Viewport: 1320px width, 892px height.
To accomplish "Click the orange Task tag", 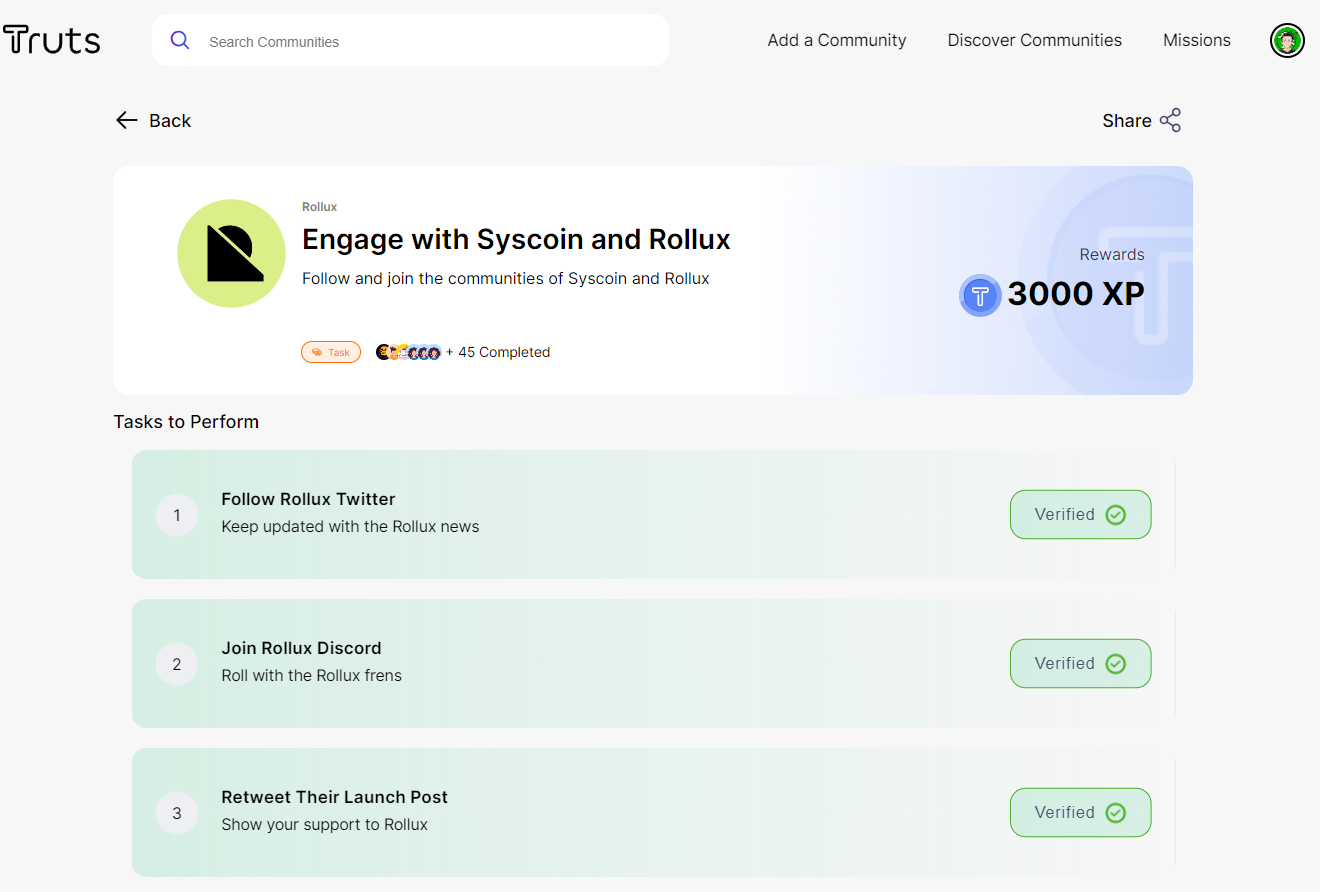I will 331,352.
